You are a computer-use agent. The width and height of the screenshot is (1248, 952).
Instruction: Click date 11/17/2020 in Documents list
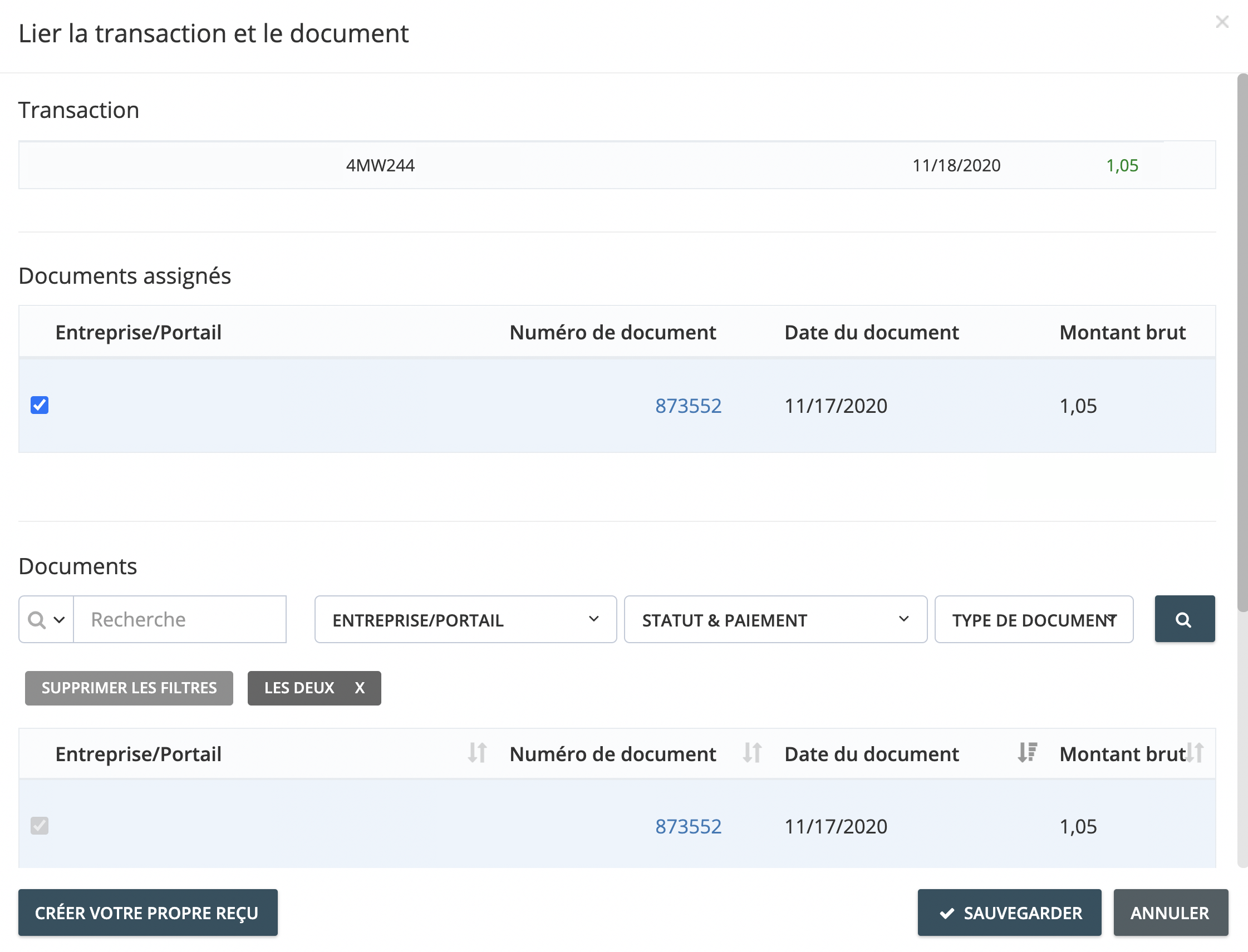(x=836, y=826)
